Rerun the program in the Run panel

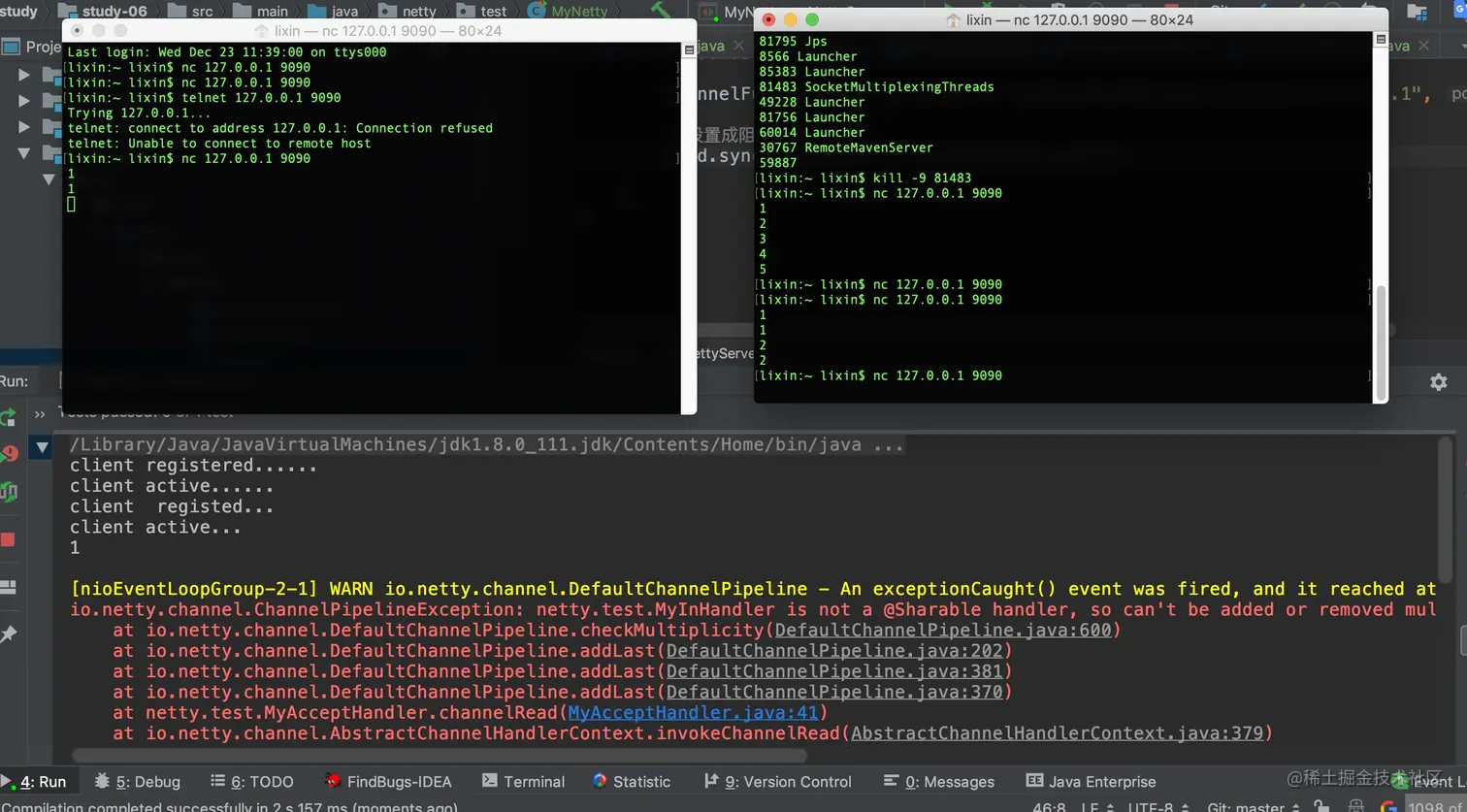8,417
